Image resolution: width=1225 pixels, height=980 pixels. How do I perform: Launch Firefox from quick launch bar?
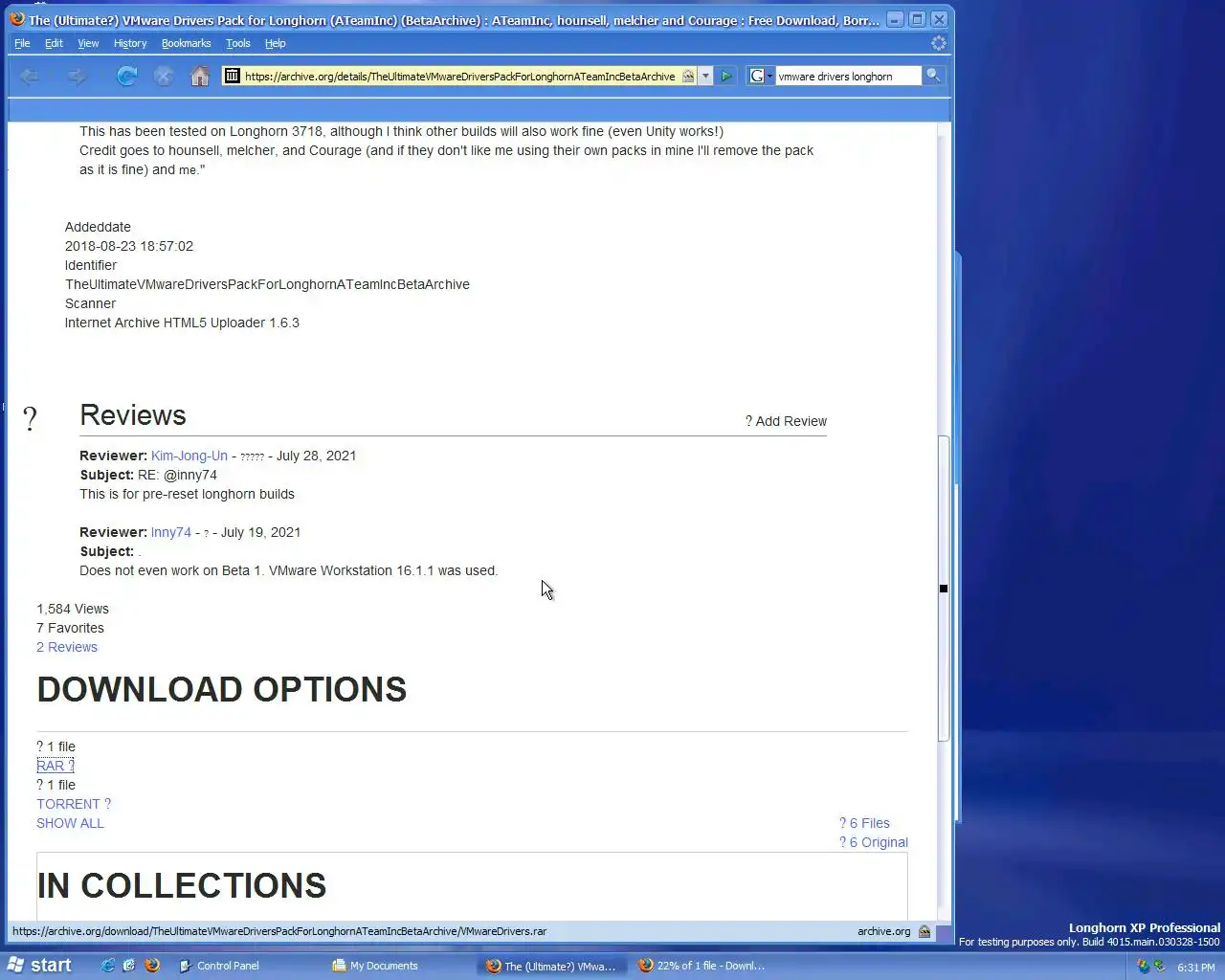(152, 966)
